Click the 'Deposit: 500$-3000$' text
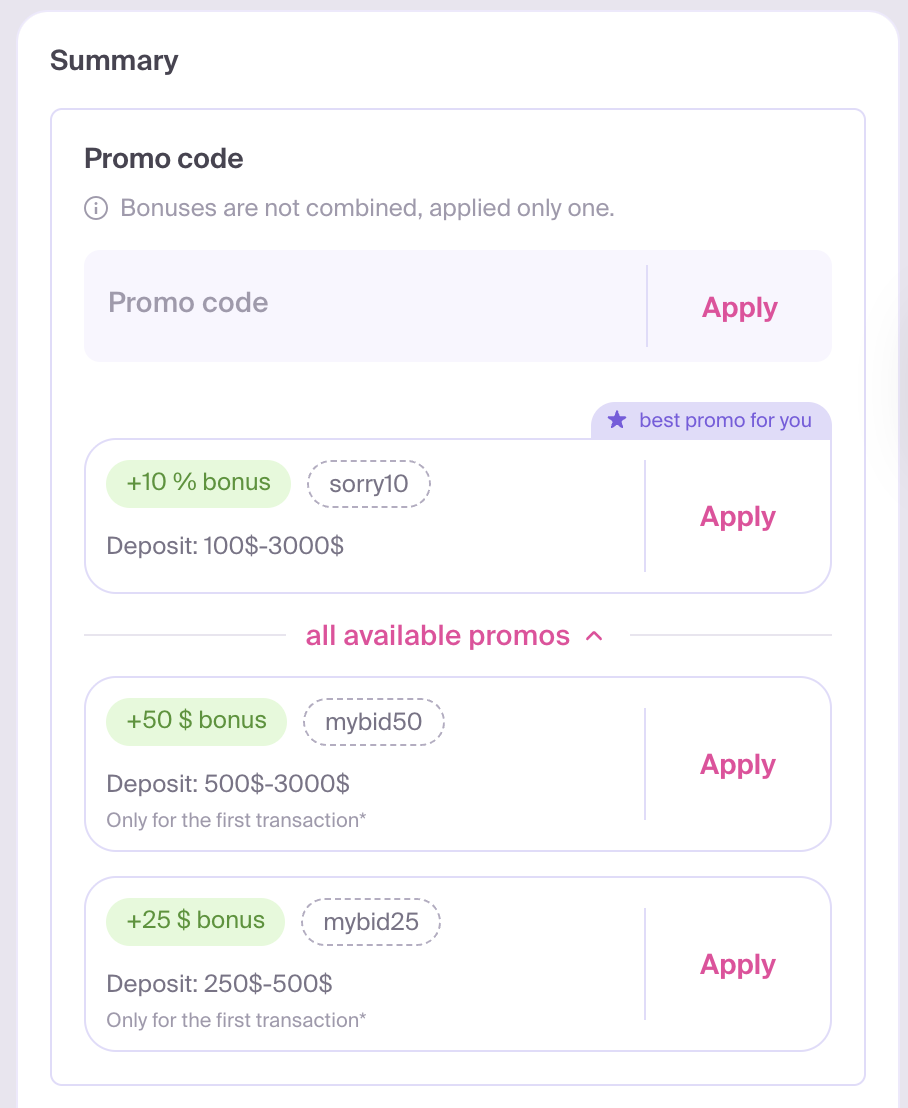Screen dimensions: 908x1108 (228, 784)
